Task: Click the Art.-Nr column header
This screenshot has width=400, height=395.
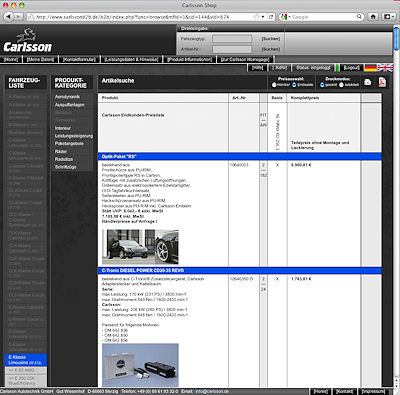Action: [239, 98]
